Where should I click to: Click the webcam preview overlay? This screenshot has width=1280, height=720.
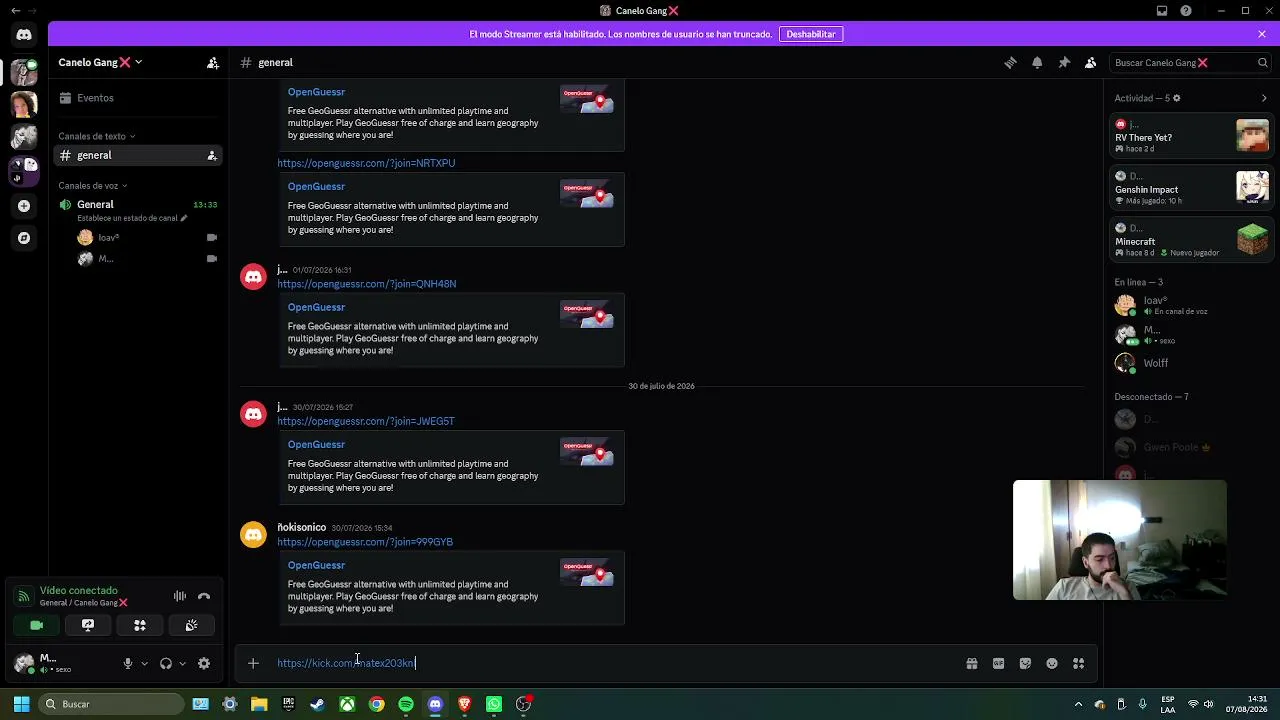coord(1120,540)
